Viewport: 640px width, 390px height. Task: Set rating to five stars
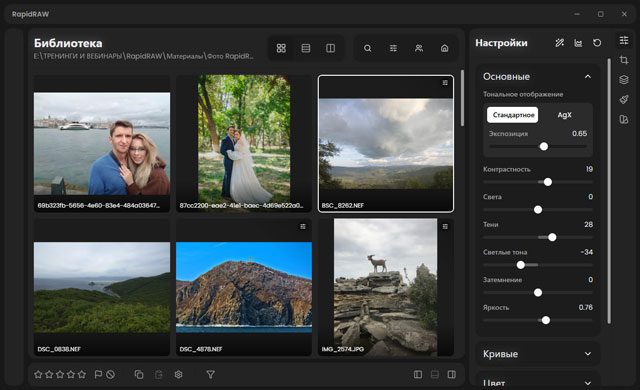tap(82, 374)
